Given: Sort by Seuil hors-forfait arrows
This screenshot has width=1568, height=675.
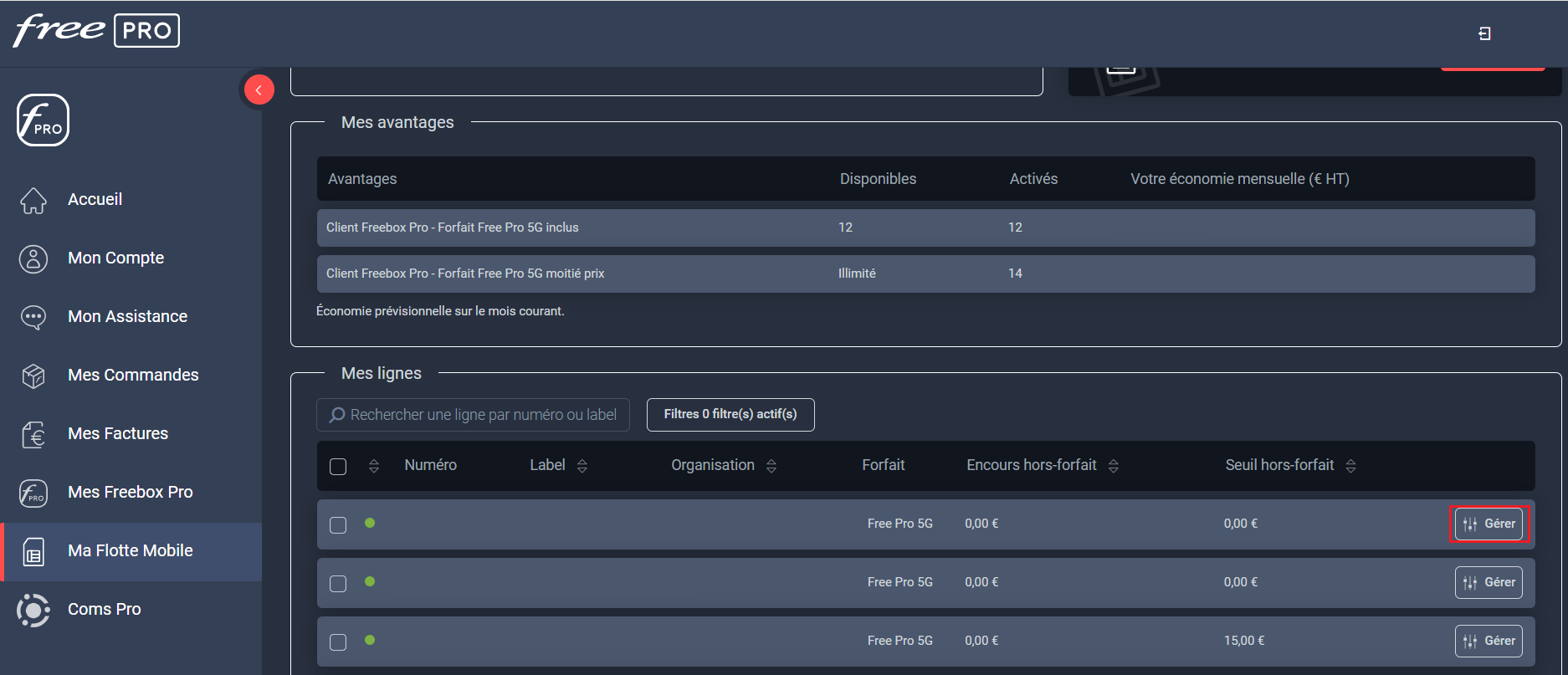Looking at the screenshot, I should (x=1351, y=466).
